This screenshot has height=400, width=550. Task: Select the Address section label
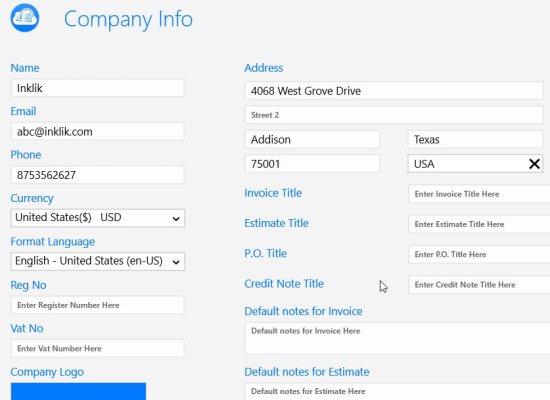264,68
